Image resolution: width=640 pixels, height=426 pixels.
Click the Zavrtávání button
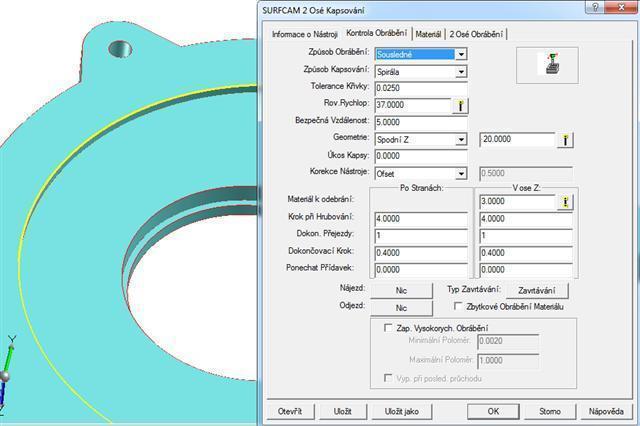click(x=537, y=291)
